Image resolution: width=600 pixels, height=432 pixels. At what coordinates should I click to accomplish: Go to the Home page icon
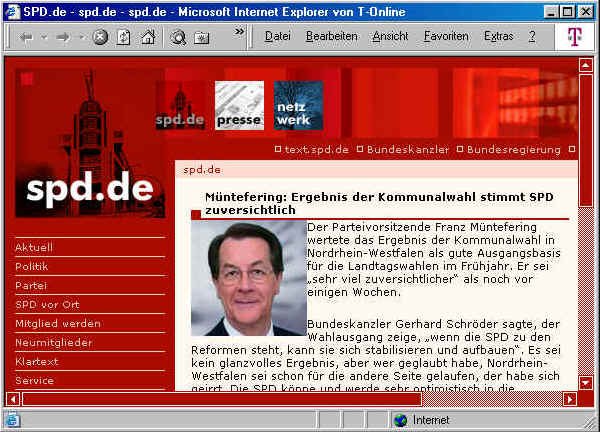click(x=148, y=37)
